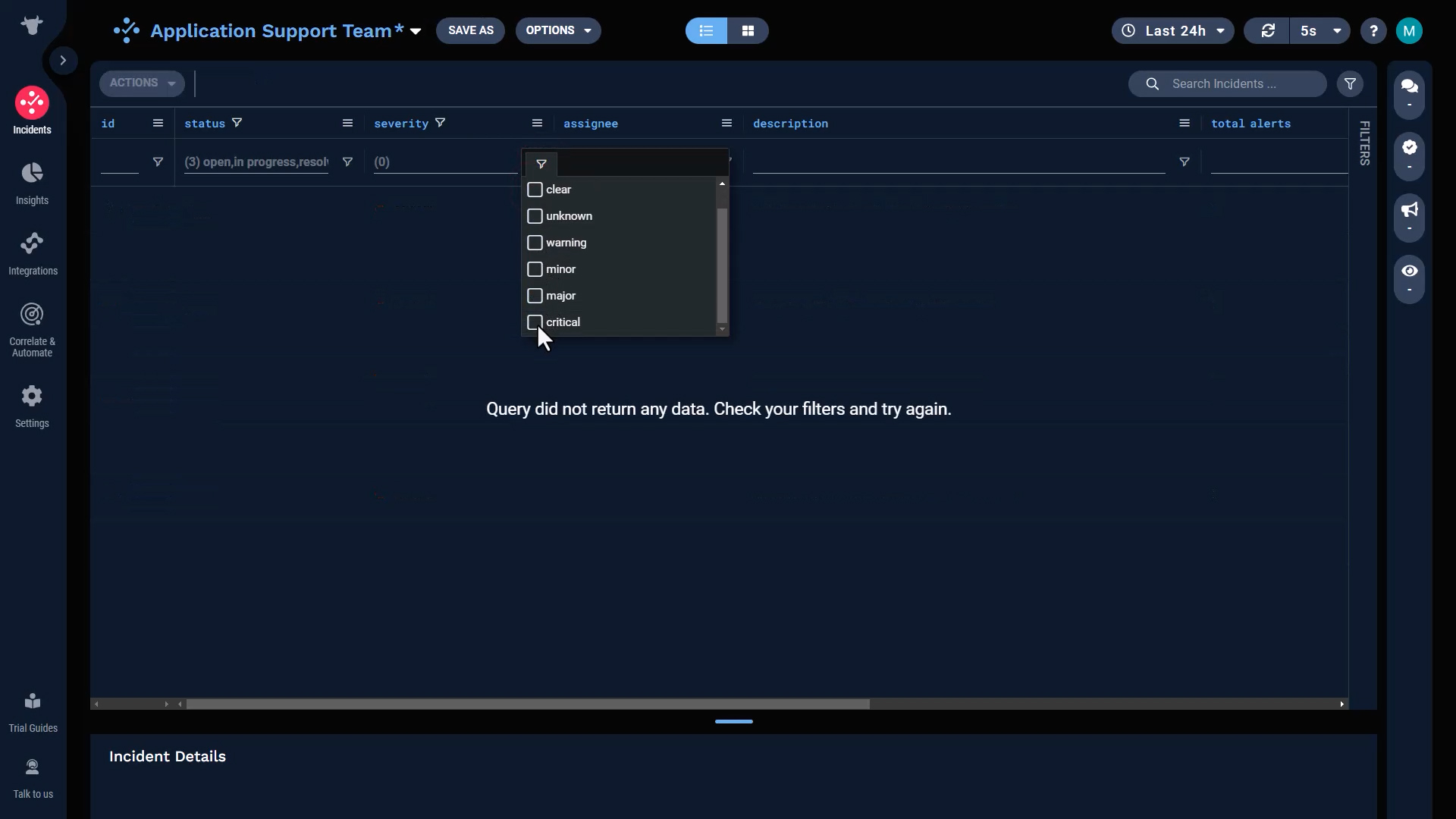Open Application Support Team view dropdown
1456x819 pixels.
pyautogui.click(x=416, y=31)
